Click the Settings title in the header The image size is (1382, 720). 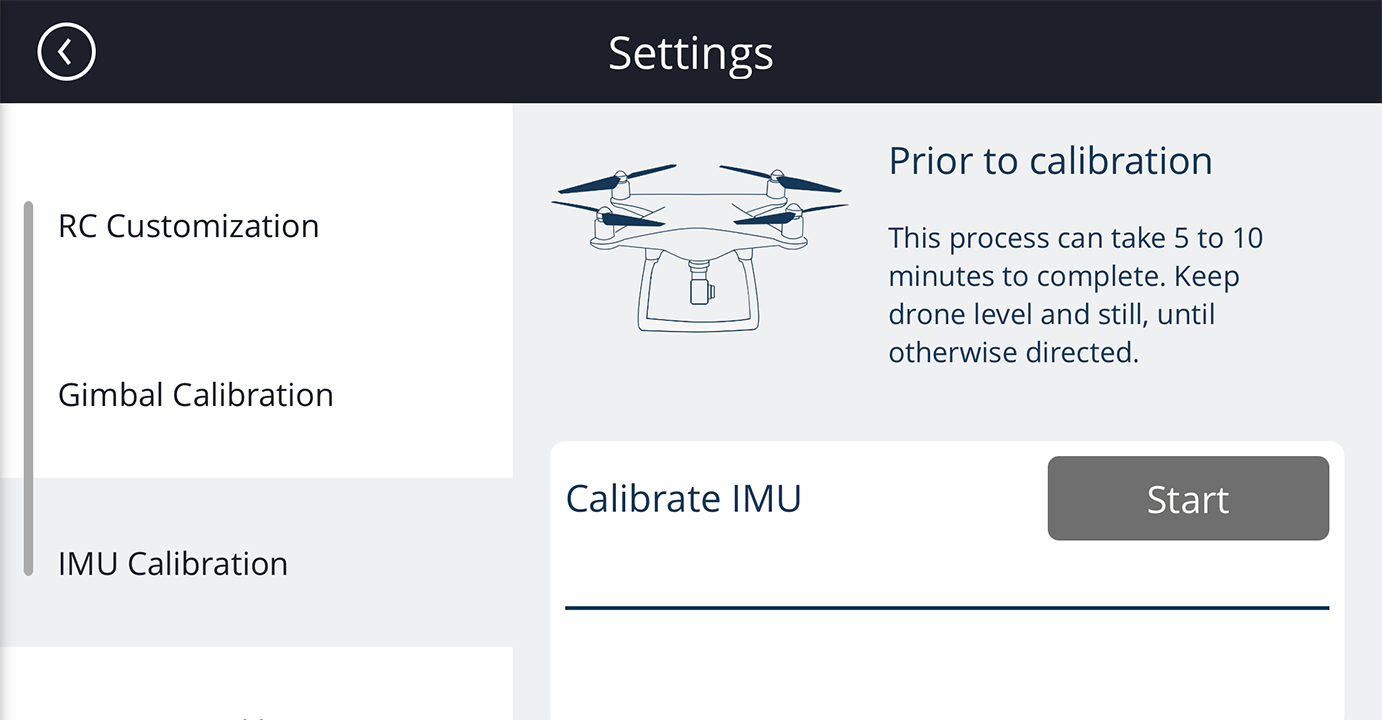pos(691,52)
